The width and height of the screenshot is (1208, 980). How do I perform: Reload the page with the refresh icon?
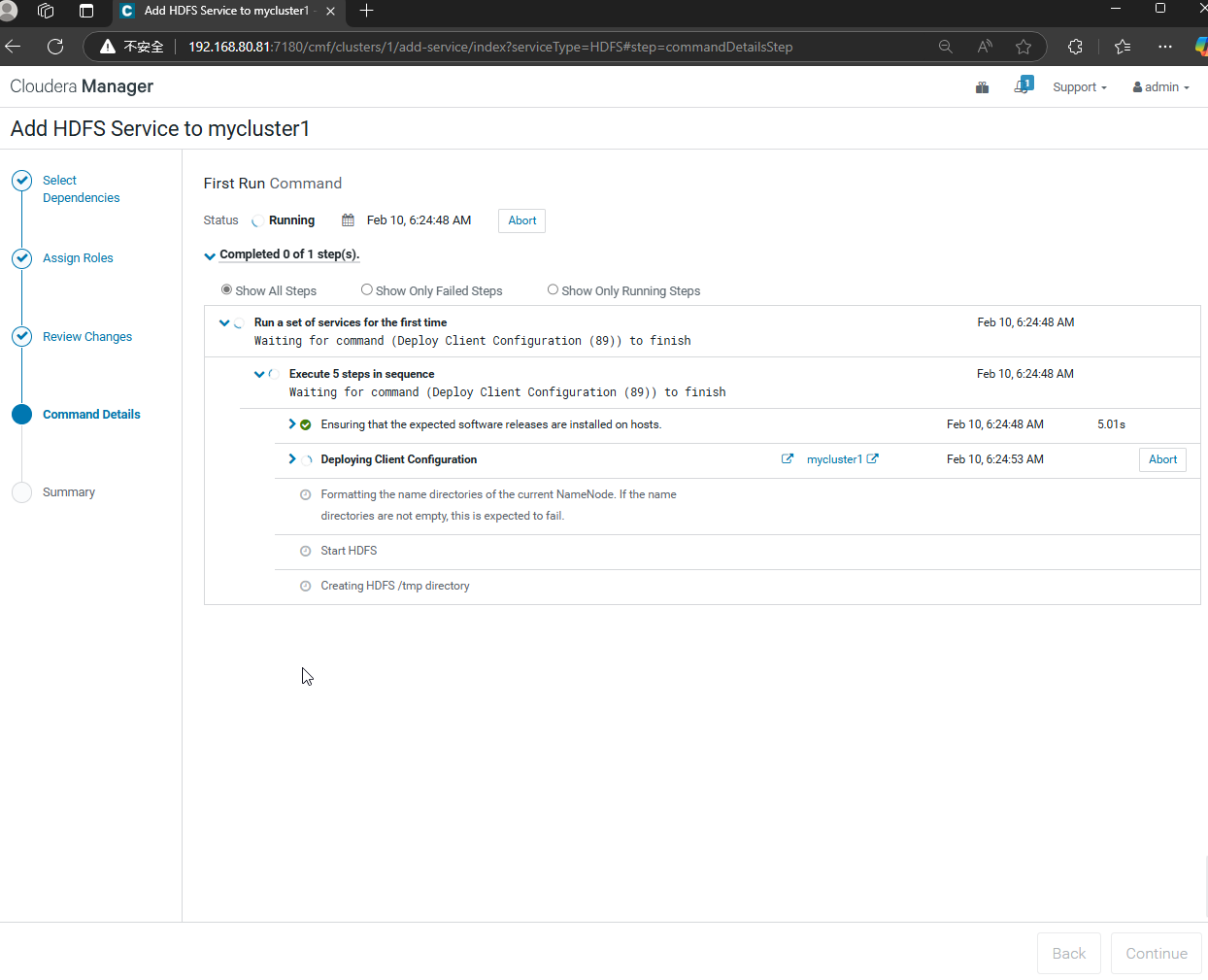point(55,47)
